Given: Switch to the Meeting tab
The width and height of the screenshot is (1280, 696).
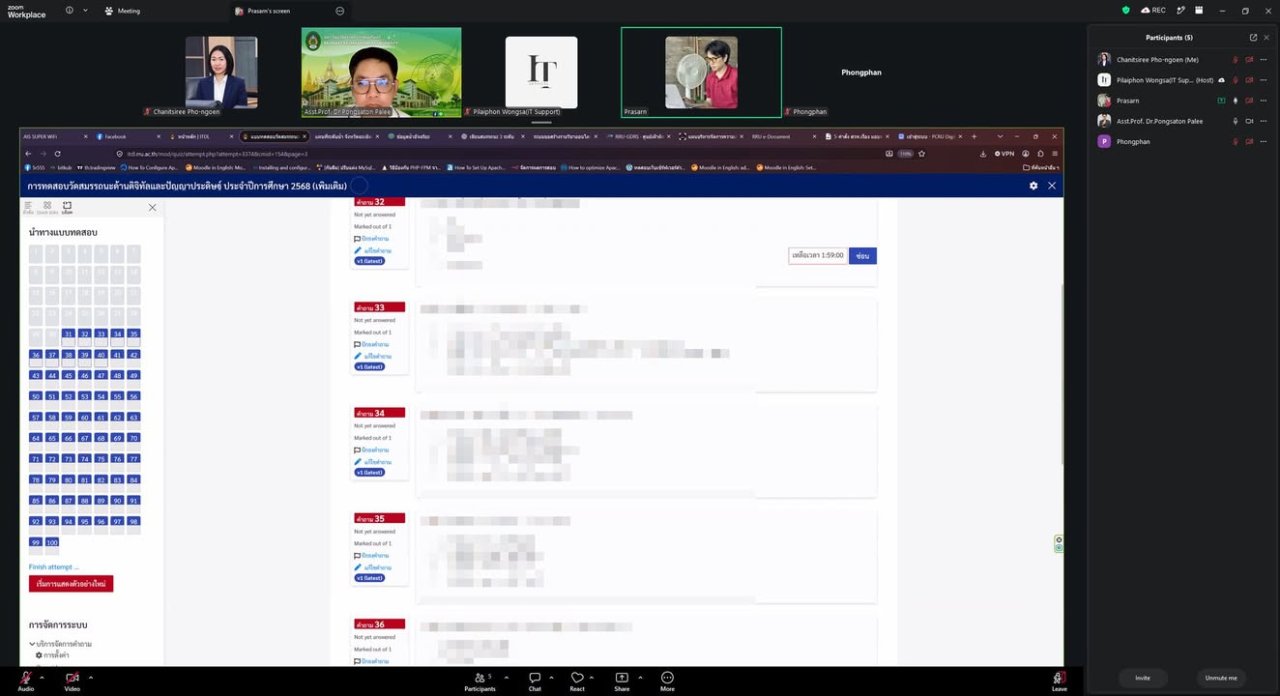Looking at the screenshot, I should pyautogui.click(x=122, y=11).
